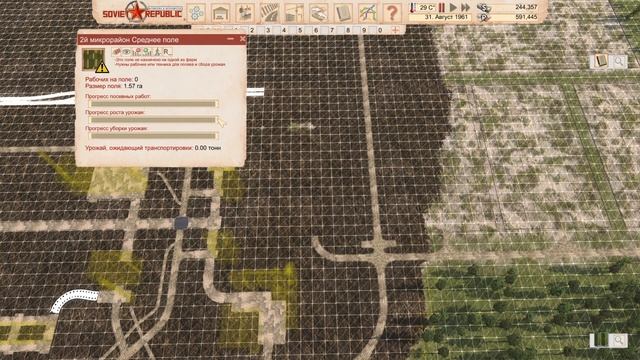Click first icon in field panel toolbar

click(x=117, y=52)
